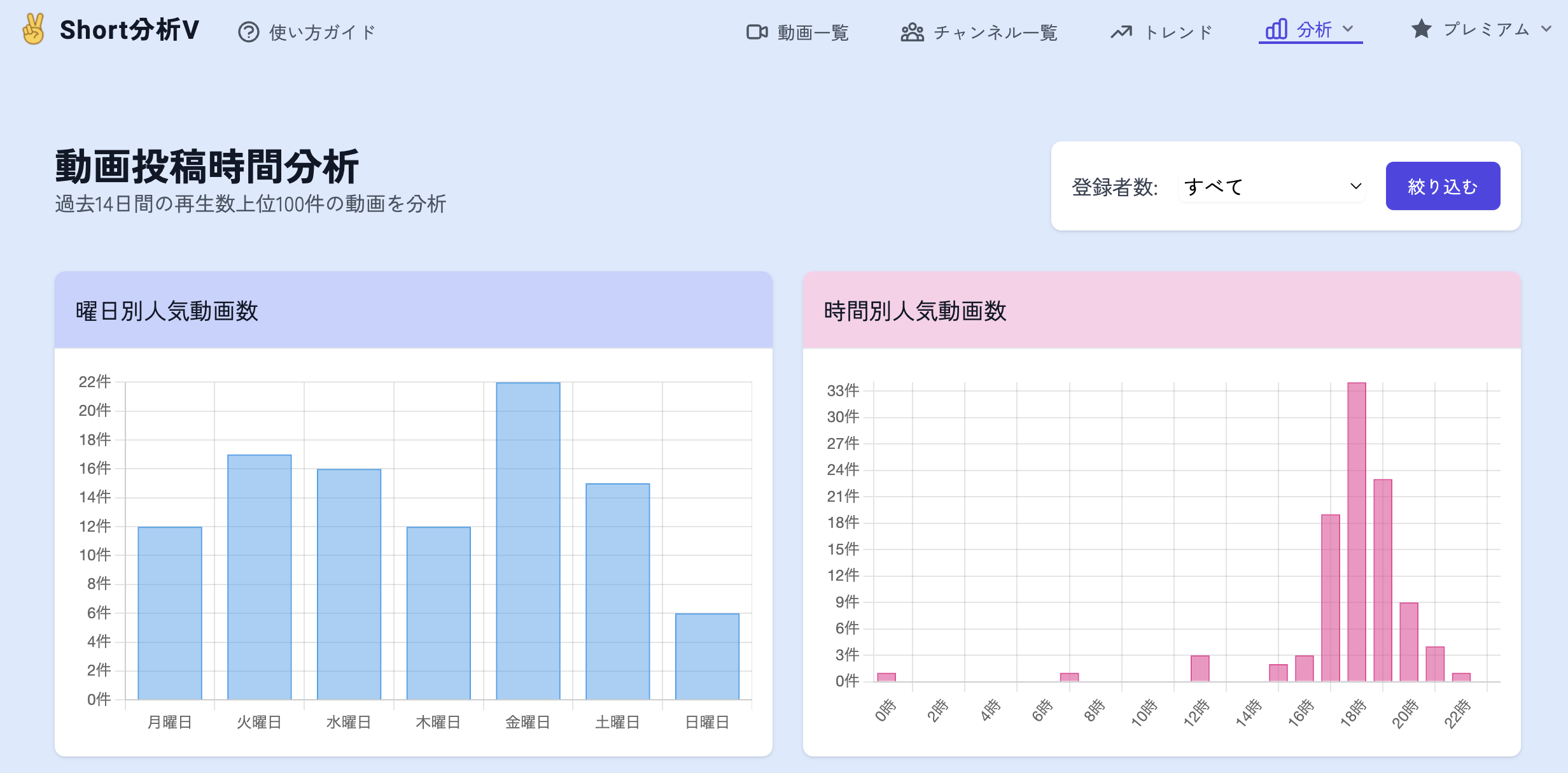Click the tallest 18時 bar in hourly chart

1357,532
